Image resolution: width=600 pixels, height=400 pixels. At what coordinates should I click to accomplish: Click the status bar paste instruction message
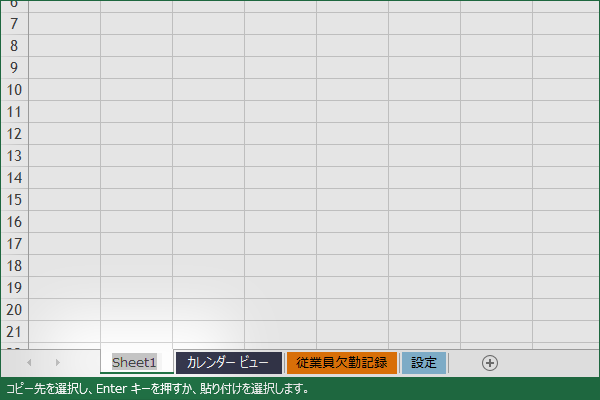pos(157,389)
